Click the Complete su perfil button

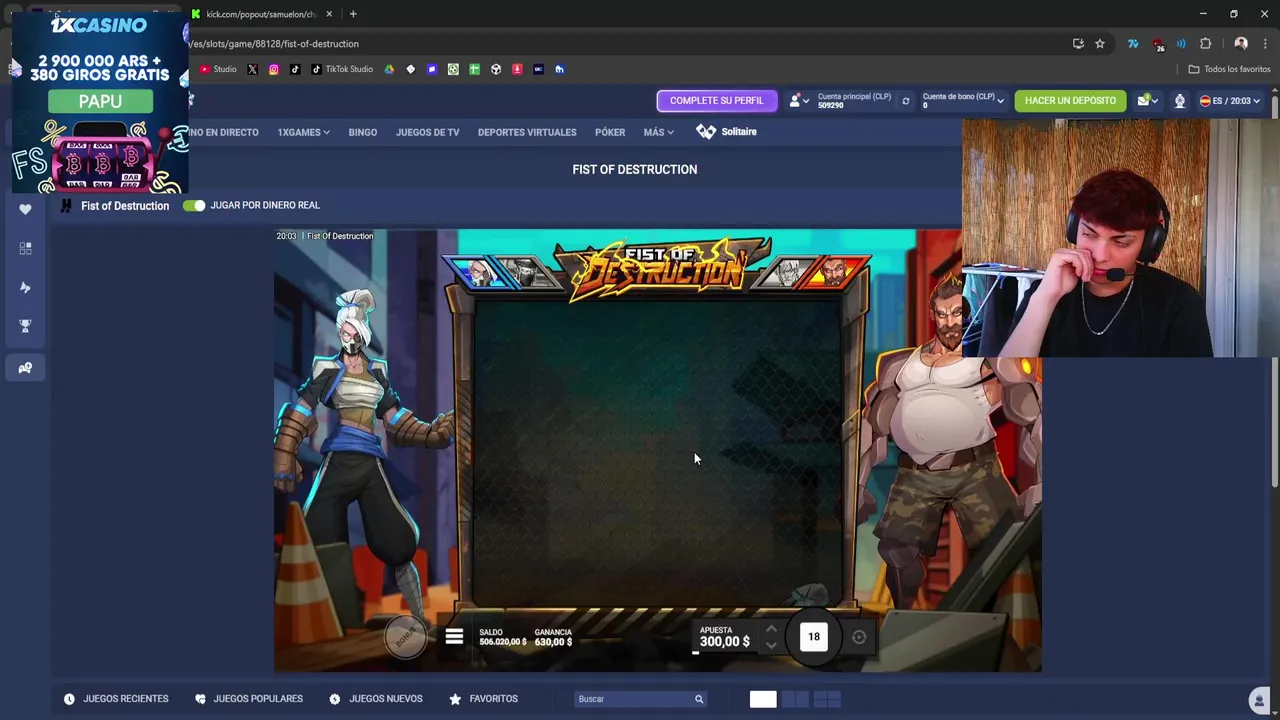click(716, 100)
